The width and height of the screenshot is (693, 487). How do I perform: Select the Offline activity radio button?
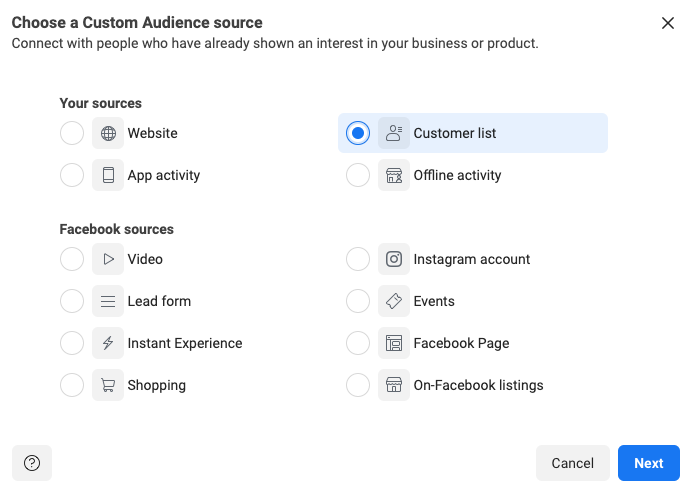click(x=358, y=175)
